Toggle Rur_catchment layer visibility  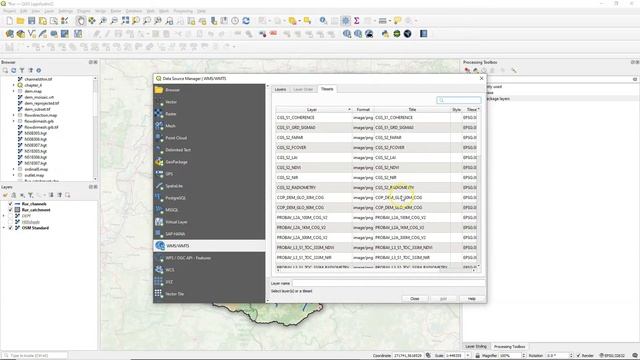click(x=11, y=210)
